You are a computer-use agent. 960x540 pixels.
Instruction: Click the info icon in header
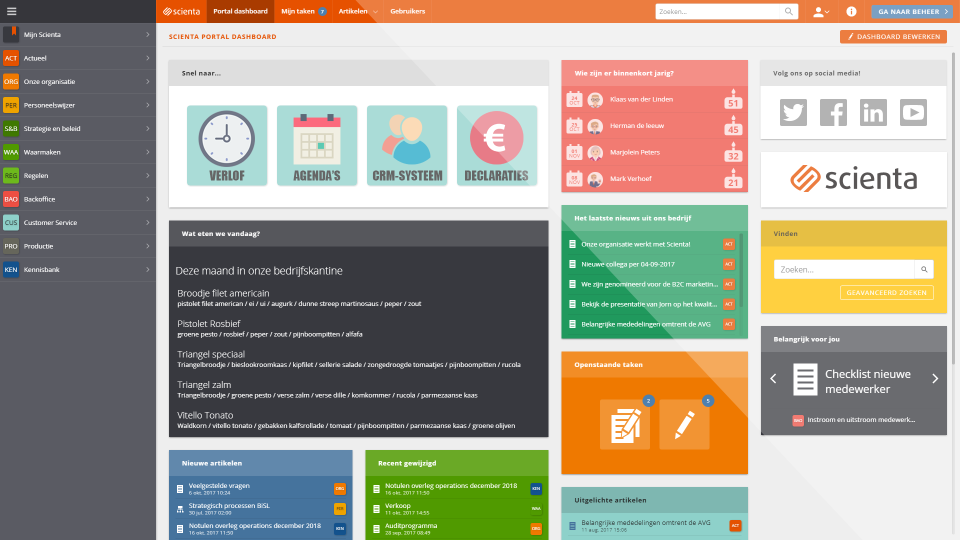[x=851, y=11]
